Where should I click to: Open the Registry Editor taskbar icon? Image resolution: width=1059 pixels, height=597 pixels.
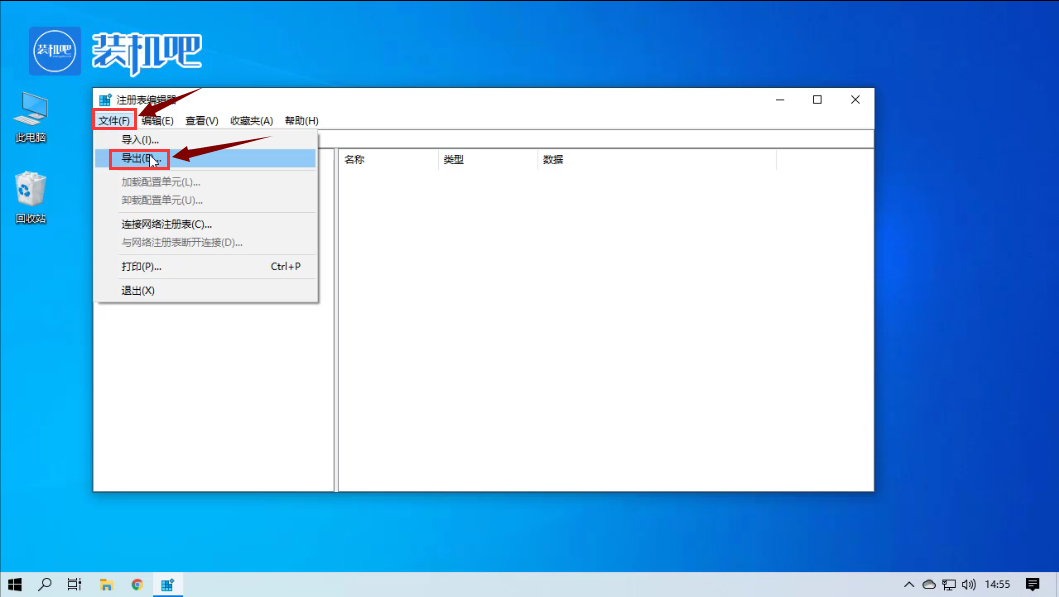tap(167, 584)
